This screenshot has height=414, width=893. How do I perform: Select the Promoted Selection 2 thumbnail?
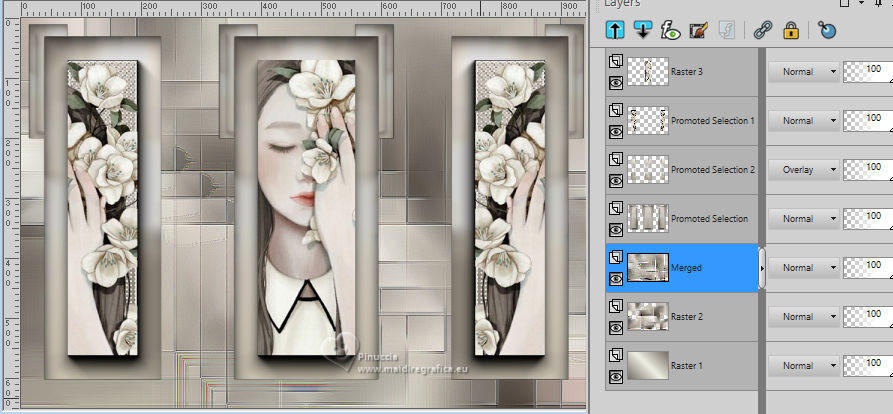(648, 170)
